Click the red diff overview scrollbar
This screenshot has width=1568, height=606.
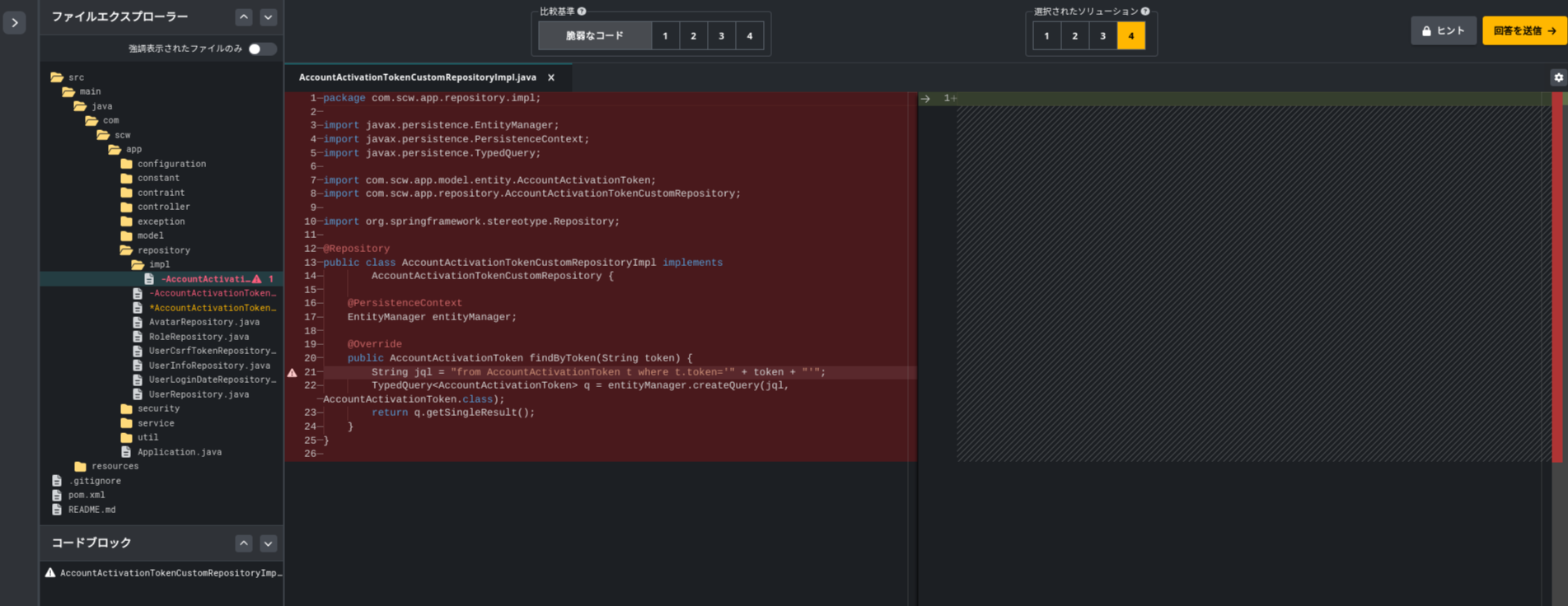pyautogui.click(x=1557, y=277)
